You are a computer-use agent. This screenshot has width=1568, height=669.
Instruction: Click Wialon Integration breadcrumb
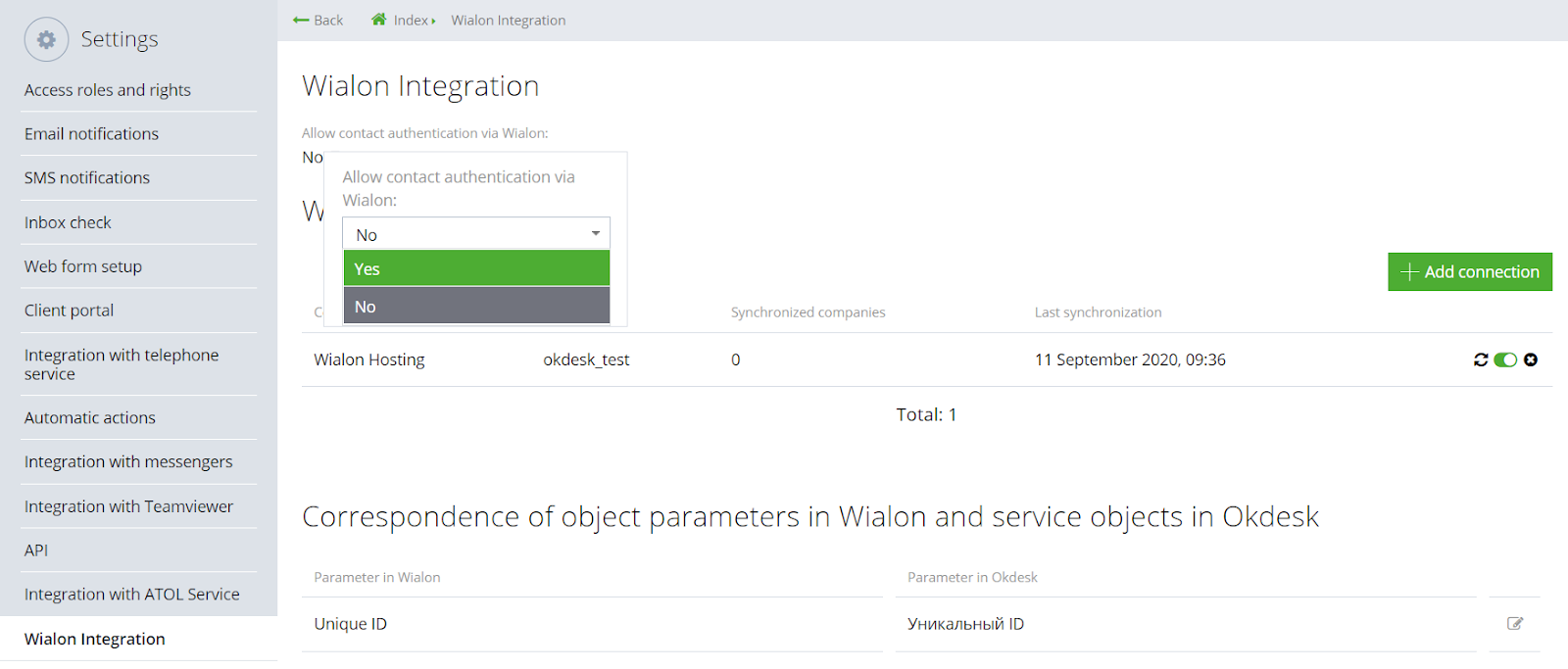coord(509,20)
